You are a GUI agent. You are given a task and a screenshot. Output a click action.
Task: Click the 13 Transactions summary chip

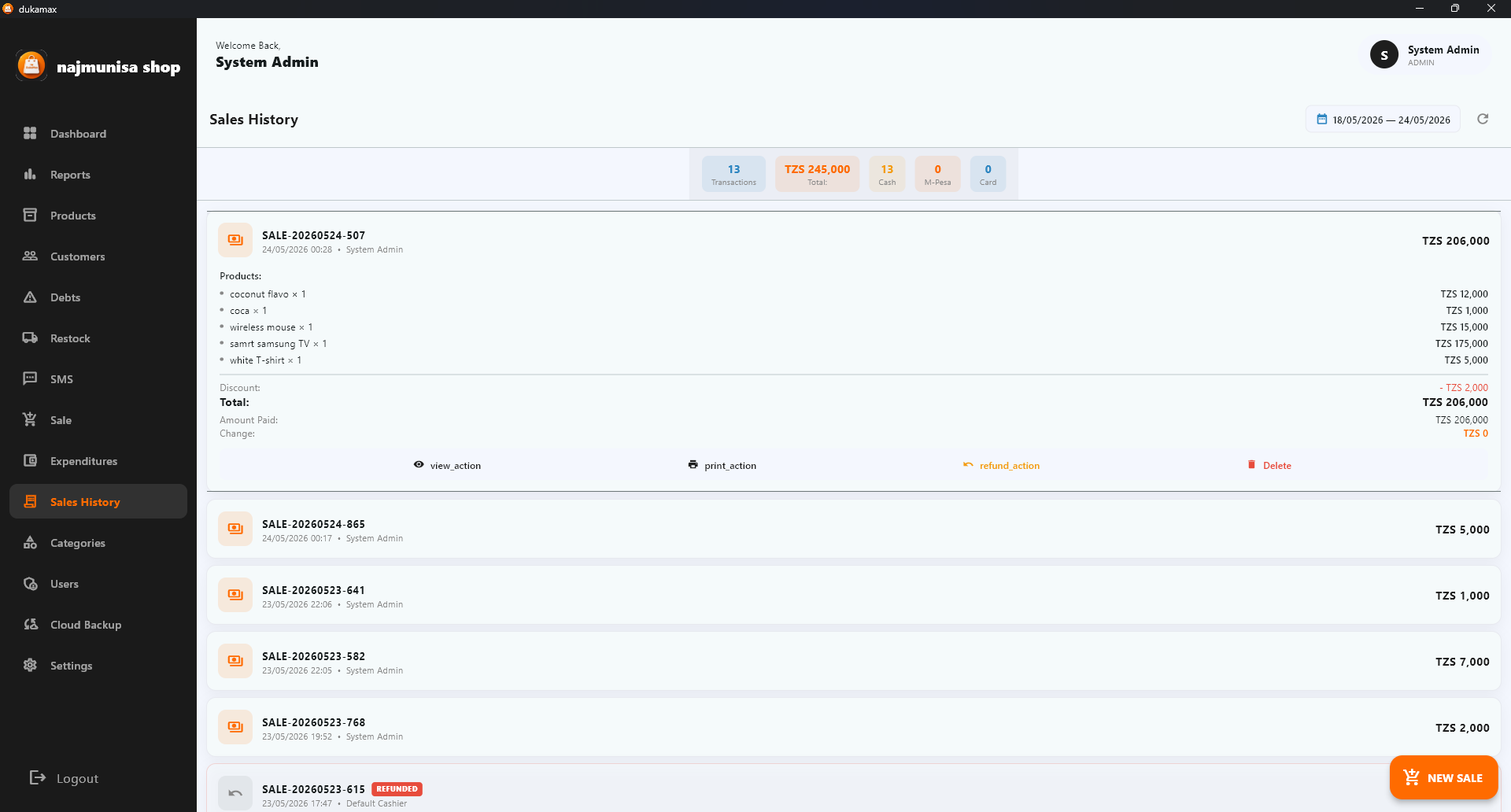point(733,174)
